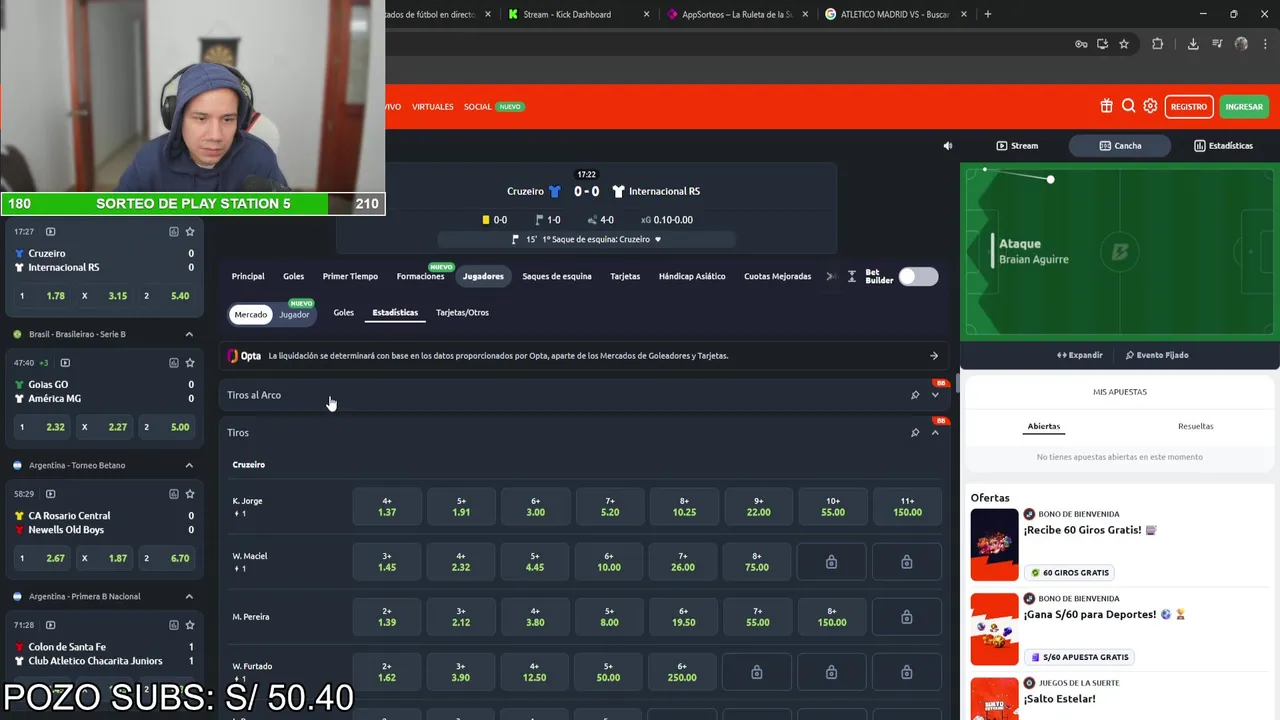This screenshot has width=1280, height=720.
Task: Select draw odds 2.27 for Goias GO
Action: (x=103, y=427)
